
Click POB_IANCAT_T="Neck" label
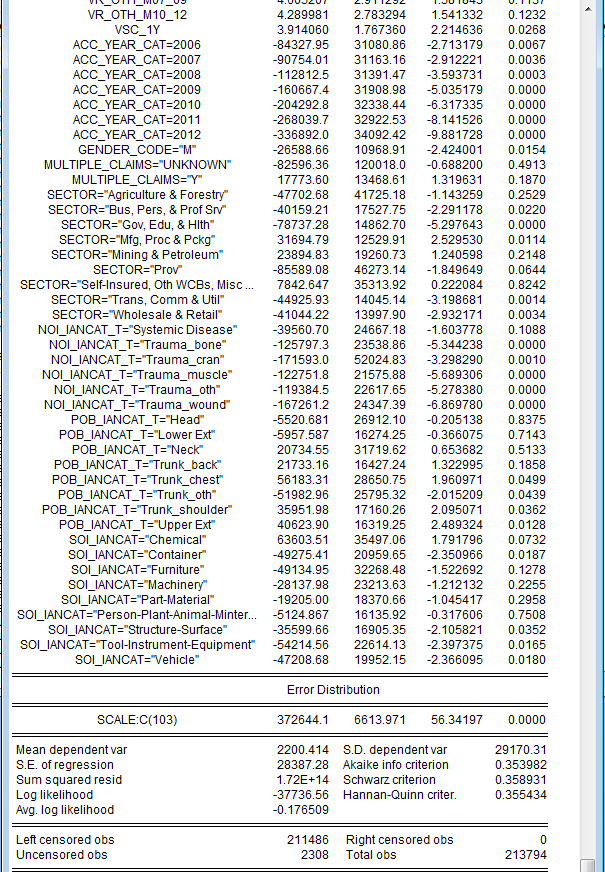[x=137, y=450]
